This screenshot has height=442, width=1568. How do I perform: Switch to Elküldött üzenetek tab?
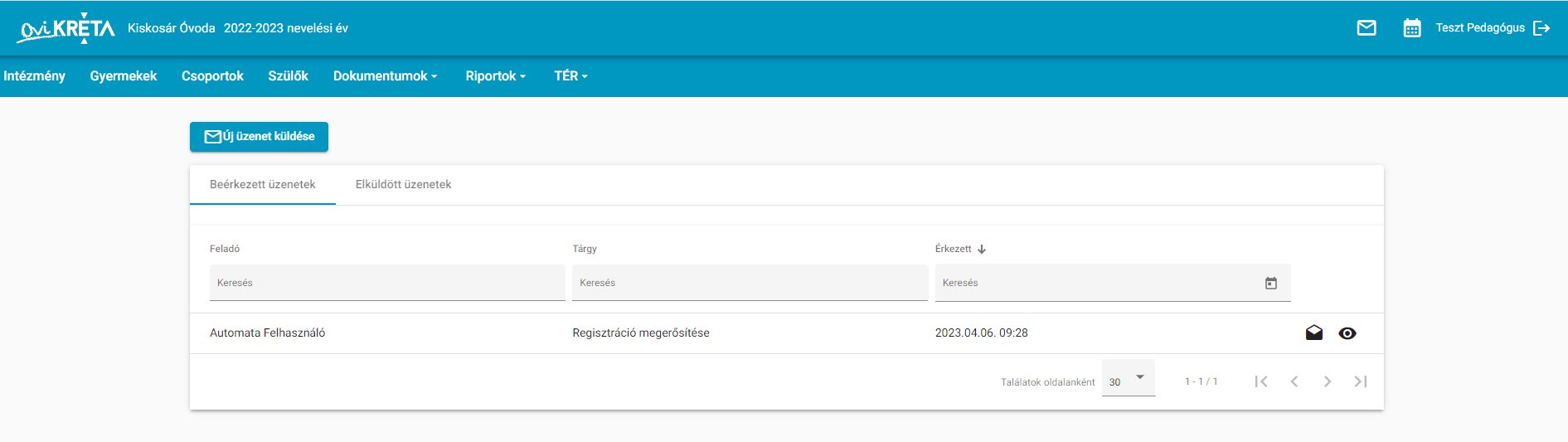(x=403, y=184)
